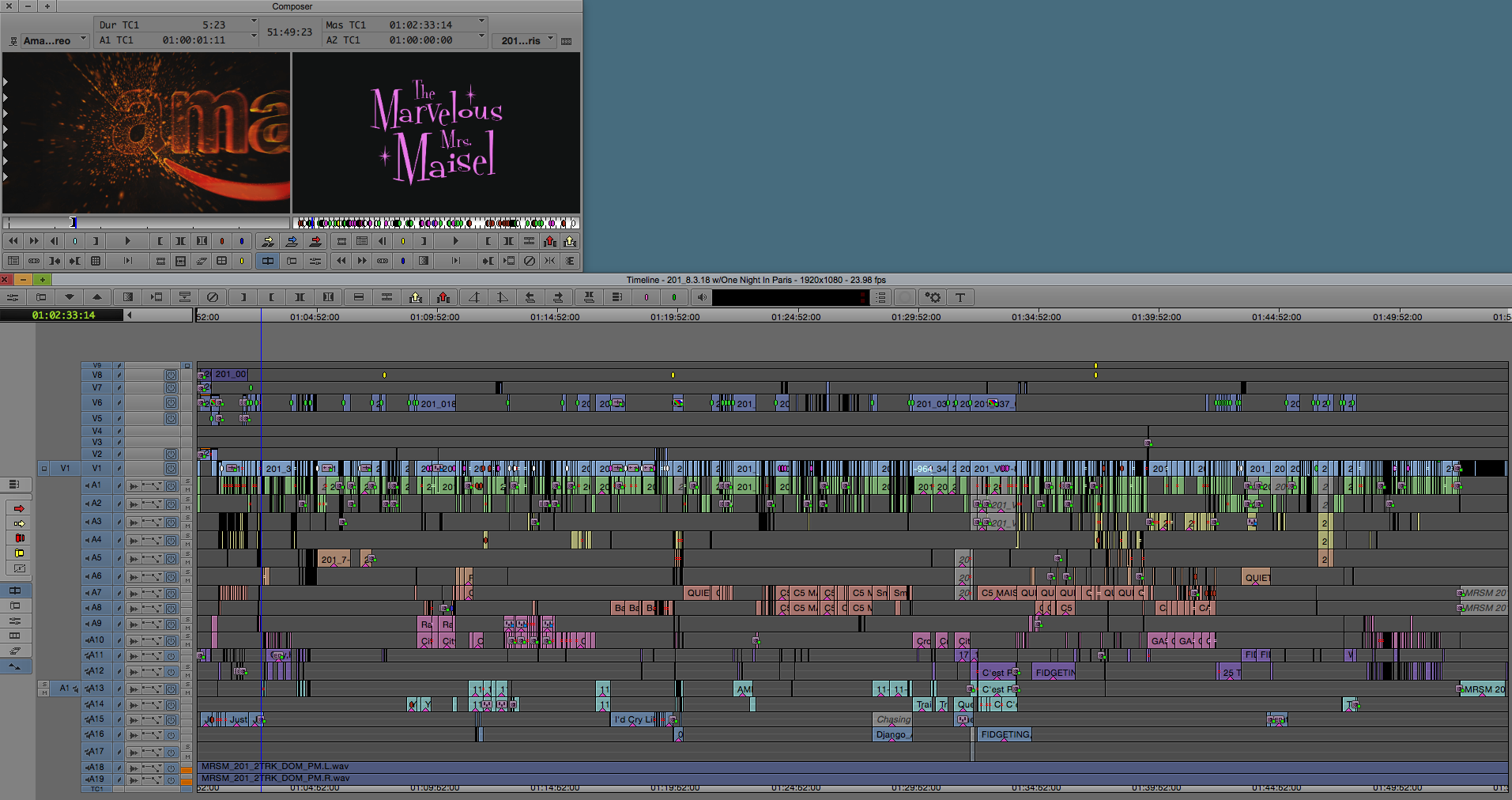
Task: Select the Title tool T icon
Action: point(960,297)
